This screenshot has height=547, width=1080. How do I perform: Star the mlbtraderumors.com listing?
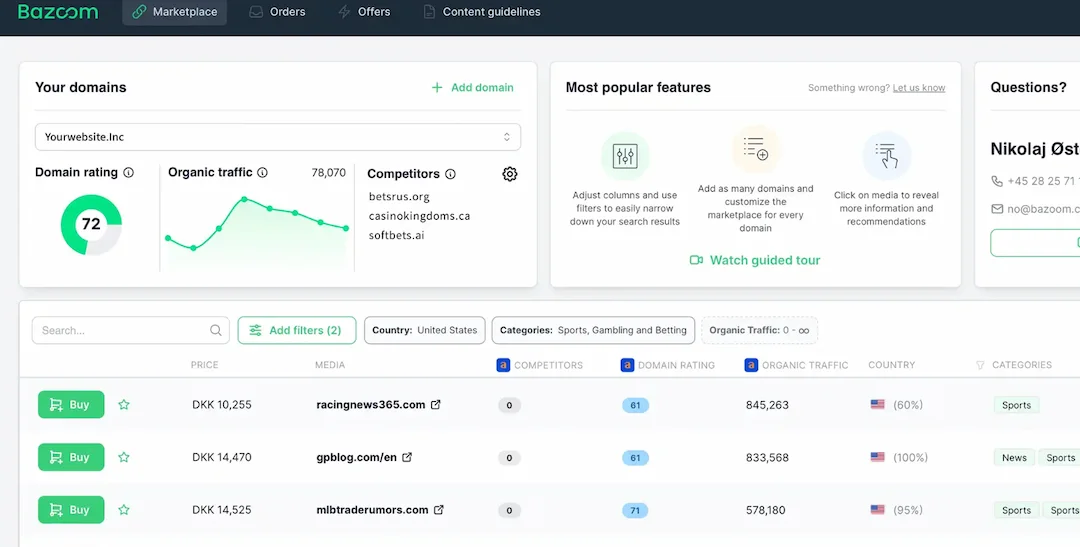124,510
